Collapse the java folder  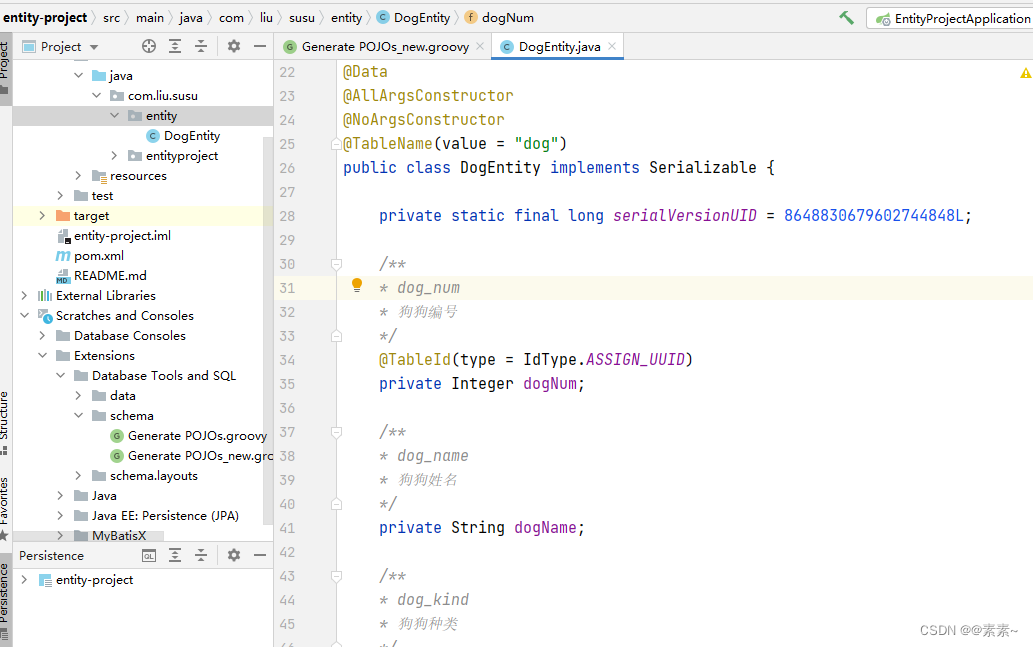(x=78, y=75)
